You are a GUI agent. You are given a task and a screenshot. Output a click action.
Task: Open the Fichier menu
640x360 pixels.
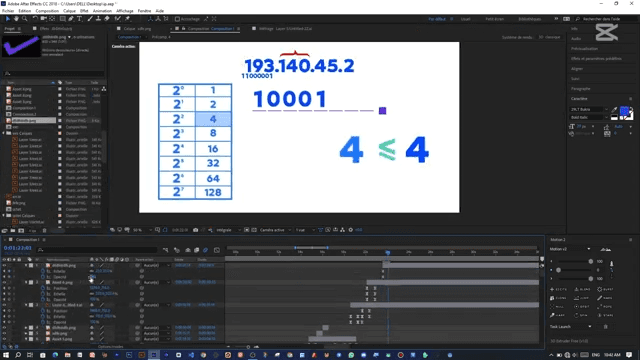(x=8, y=11)
